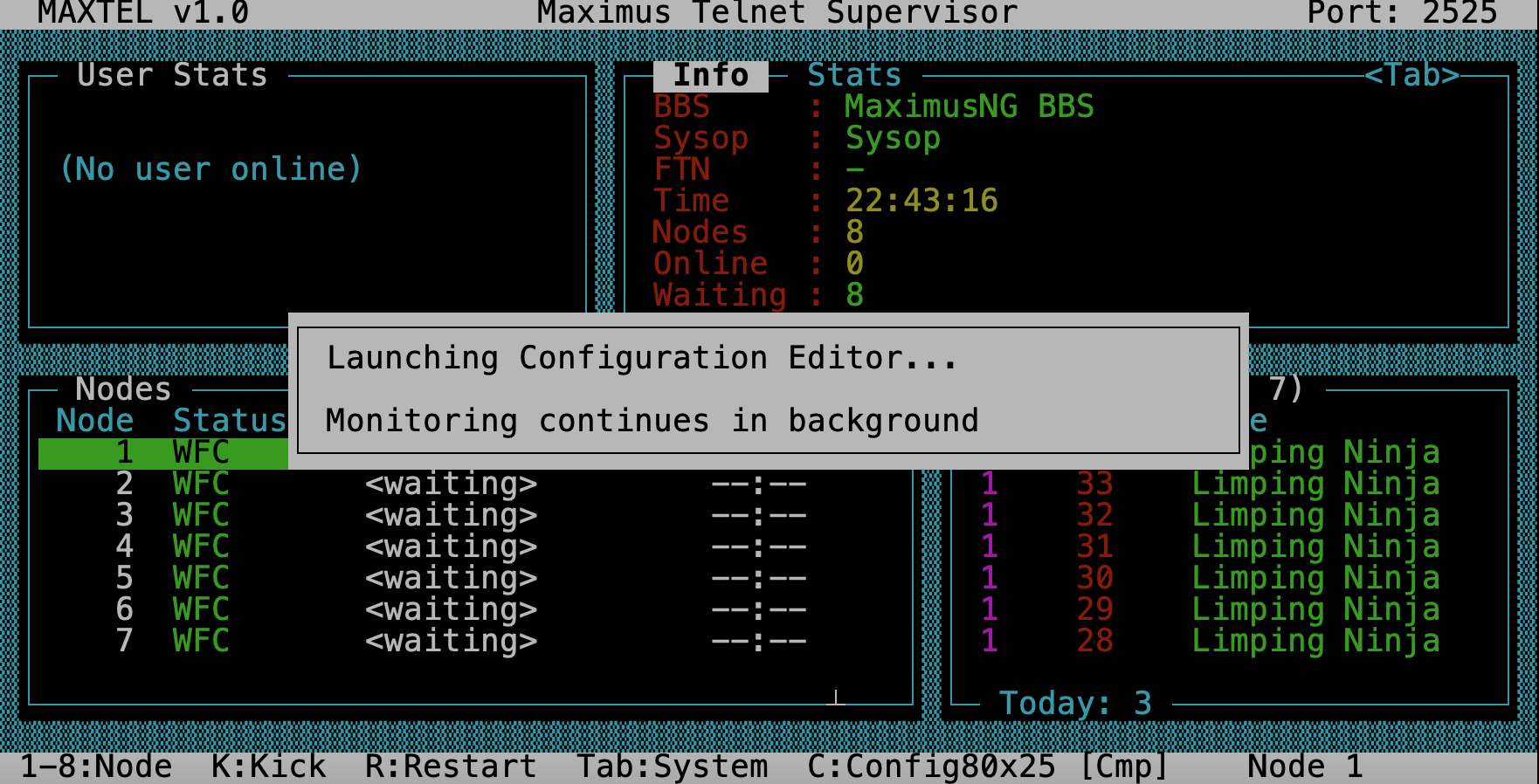Click the Nodes panel title

tap(123, 390)
